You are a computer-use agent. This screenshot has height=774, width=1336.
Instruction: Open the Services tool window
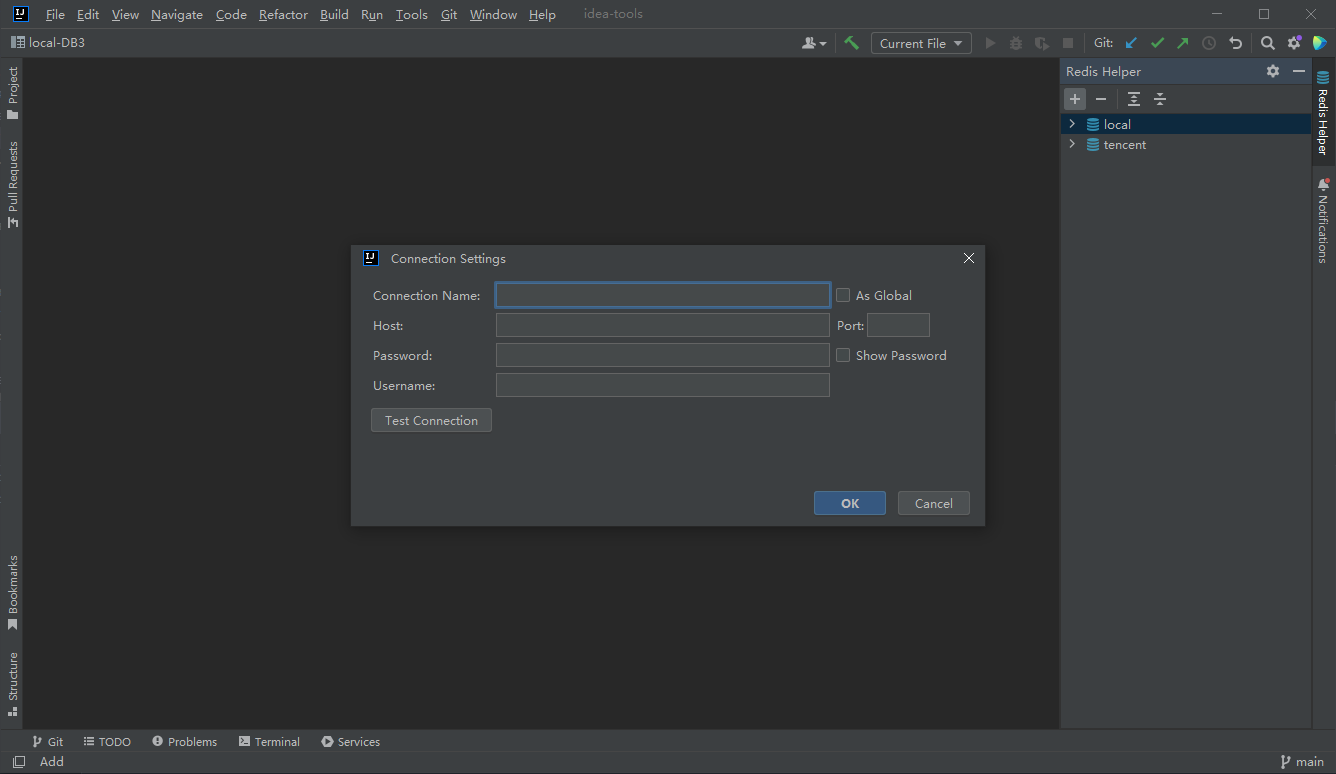pyautogui.click(x=350, y=741)
